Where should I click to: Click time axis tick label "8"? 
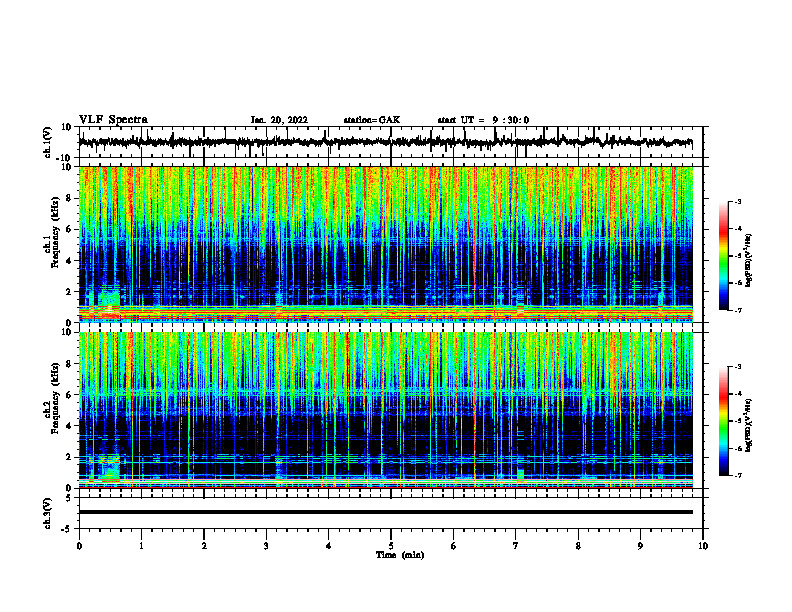(578, 546)
